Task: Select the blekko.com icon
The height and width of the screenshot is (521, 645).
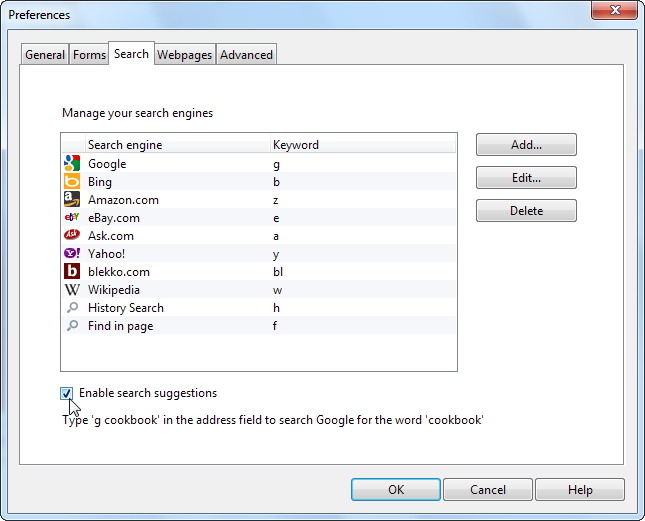Action: pyautogui.click(x=72, y=271)
